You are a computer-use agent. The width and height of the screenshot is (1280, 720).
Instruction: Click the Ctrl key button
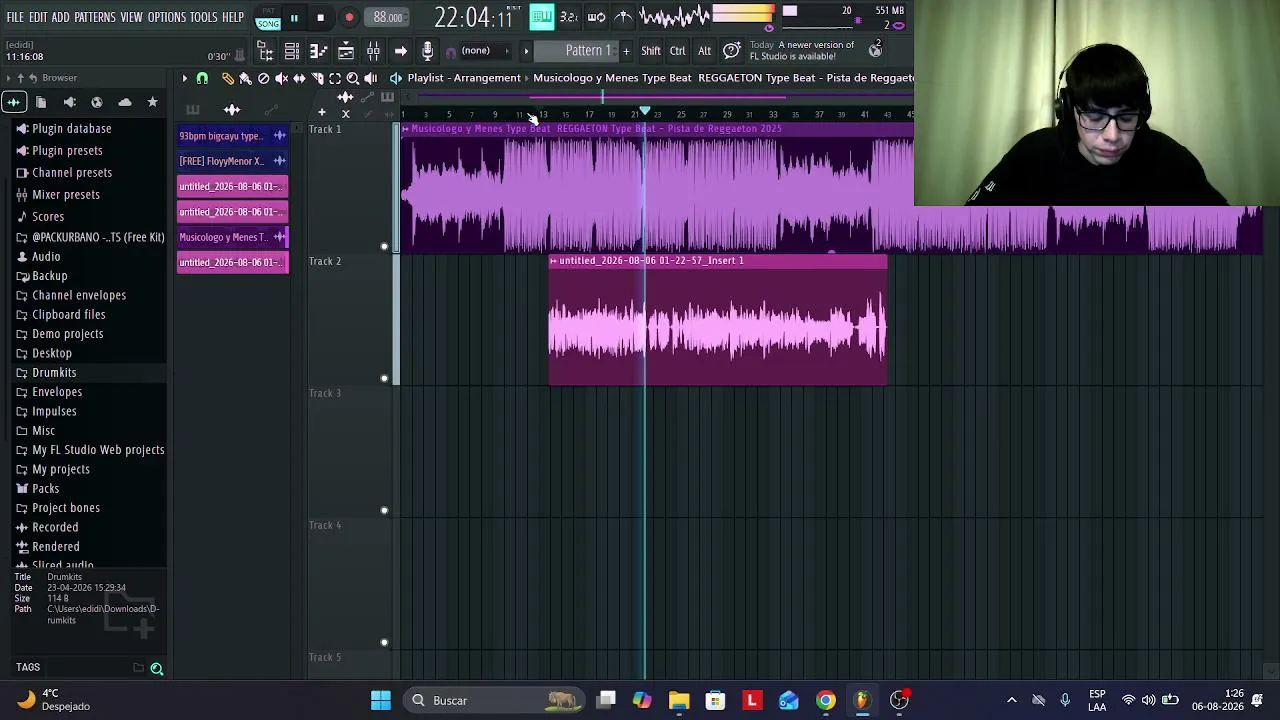(678, 51)
